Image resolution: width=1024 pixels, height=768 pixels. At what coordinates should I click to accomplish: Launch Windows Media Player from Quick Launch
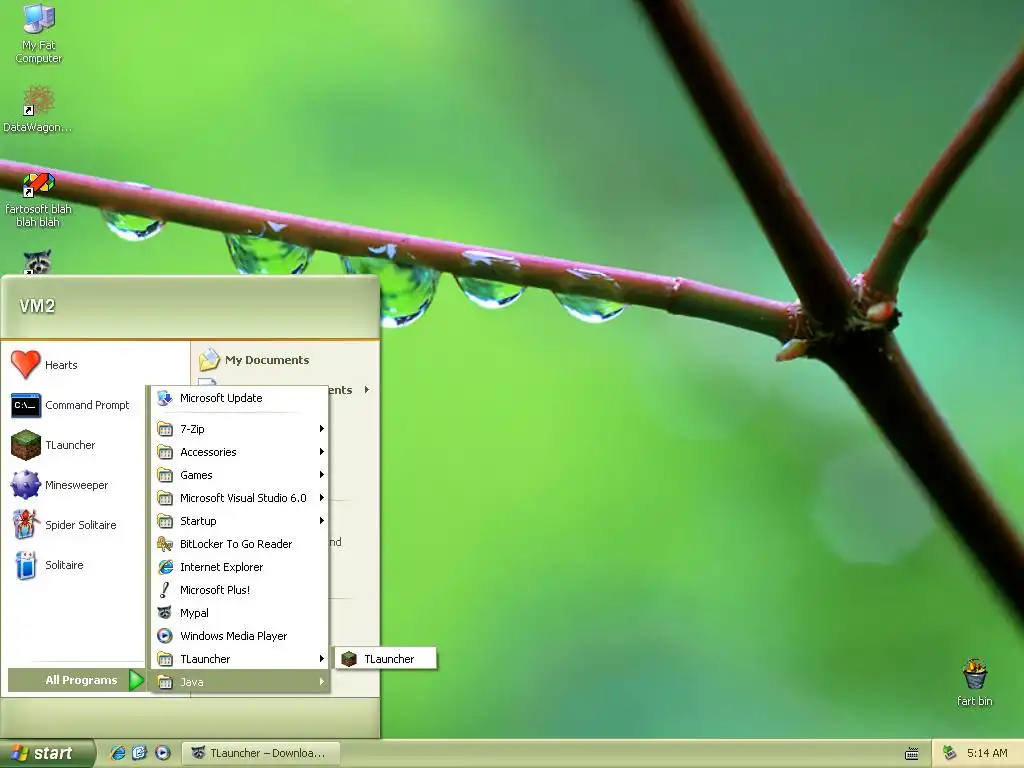[163, 753]
